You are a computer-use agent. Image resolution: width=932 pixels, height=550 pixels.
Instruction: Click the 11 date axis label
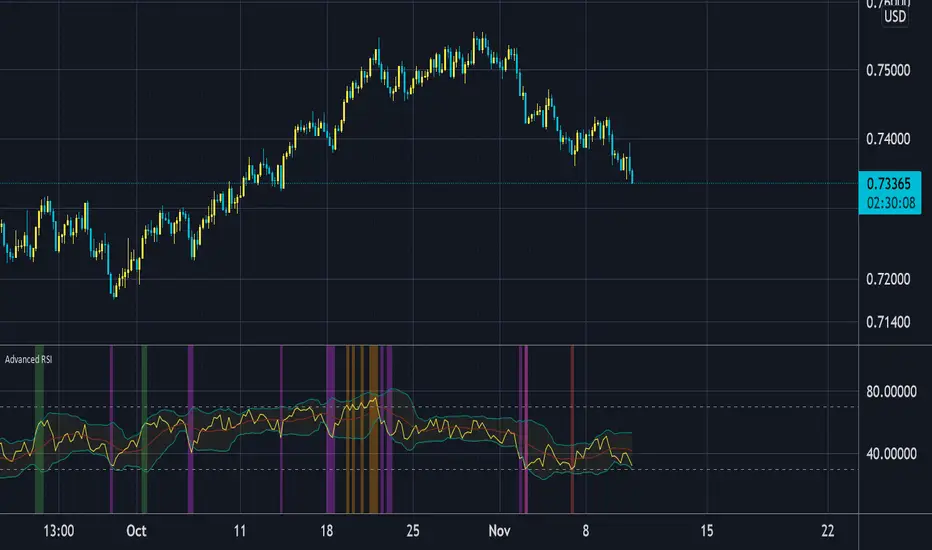pyautogui.click(x=240, y=530)
